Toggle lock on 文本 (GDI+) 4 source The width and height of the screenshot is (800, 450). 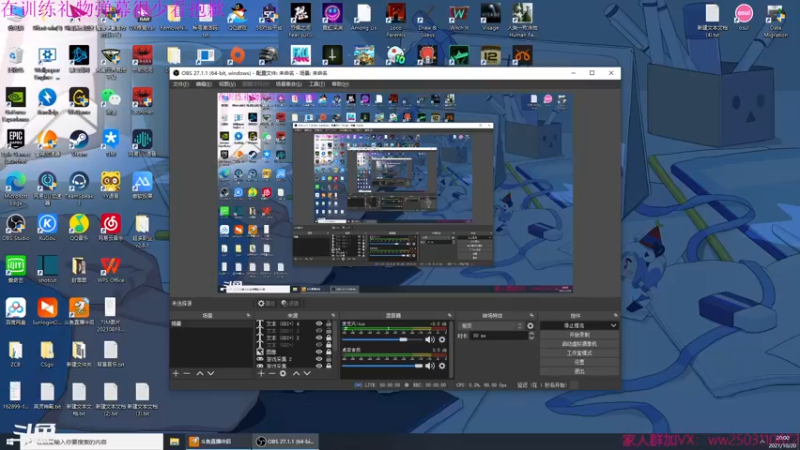pyautogui.click(x=329, y=323)
